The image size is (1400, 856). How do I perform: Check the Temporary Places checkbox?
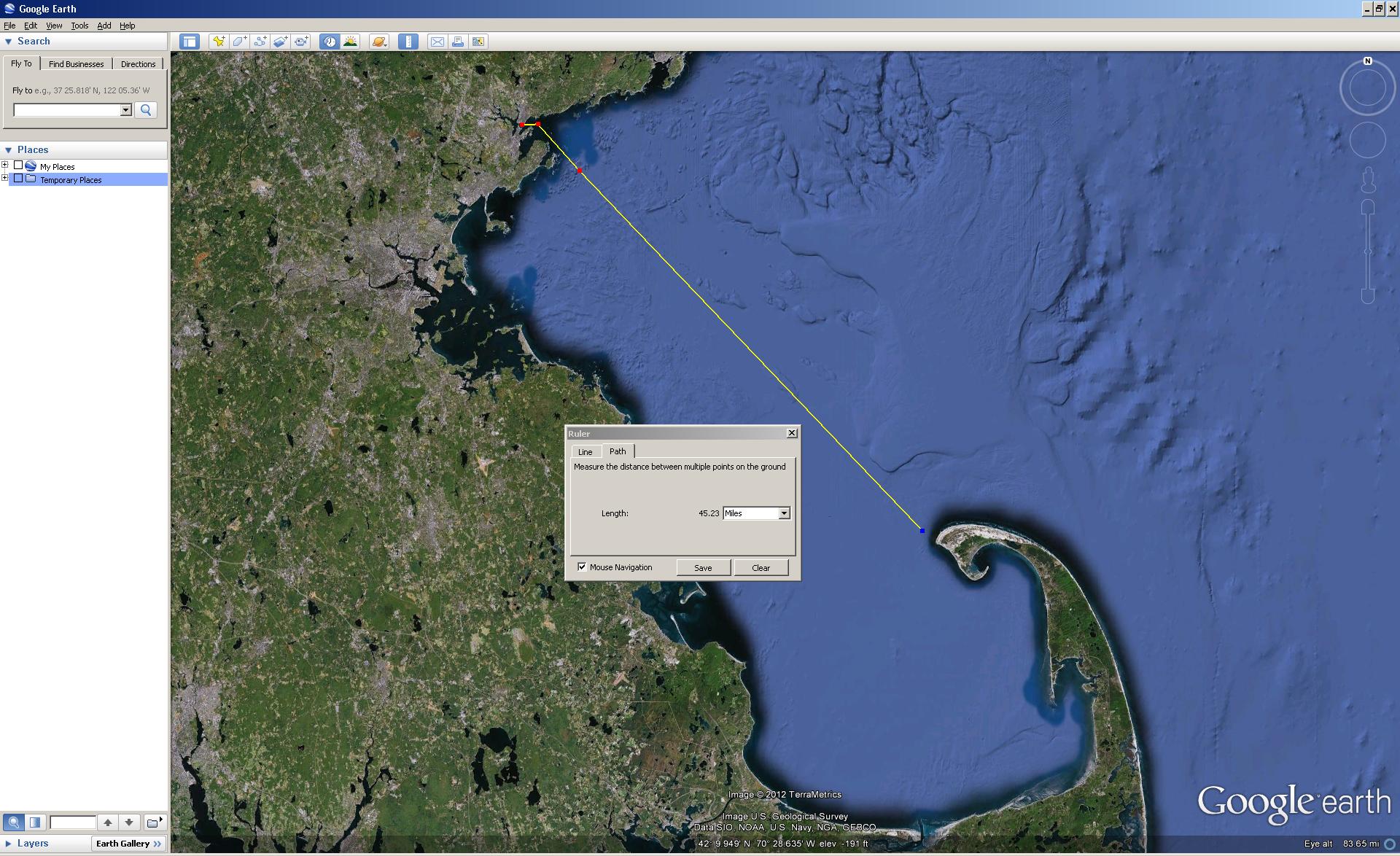18,179
